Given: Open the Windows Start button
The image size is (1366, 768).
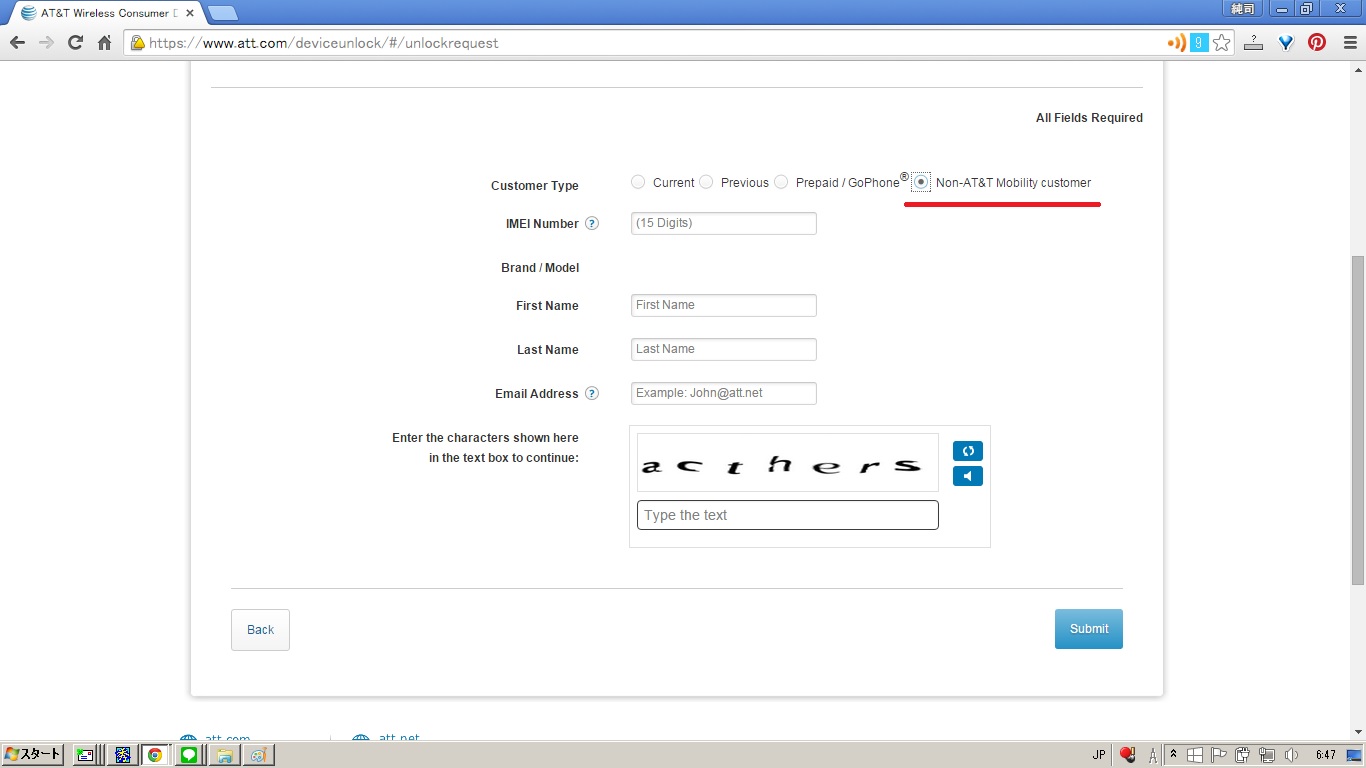Looking at the screenshot, I should tap(33, 755).
